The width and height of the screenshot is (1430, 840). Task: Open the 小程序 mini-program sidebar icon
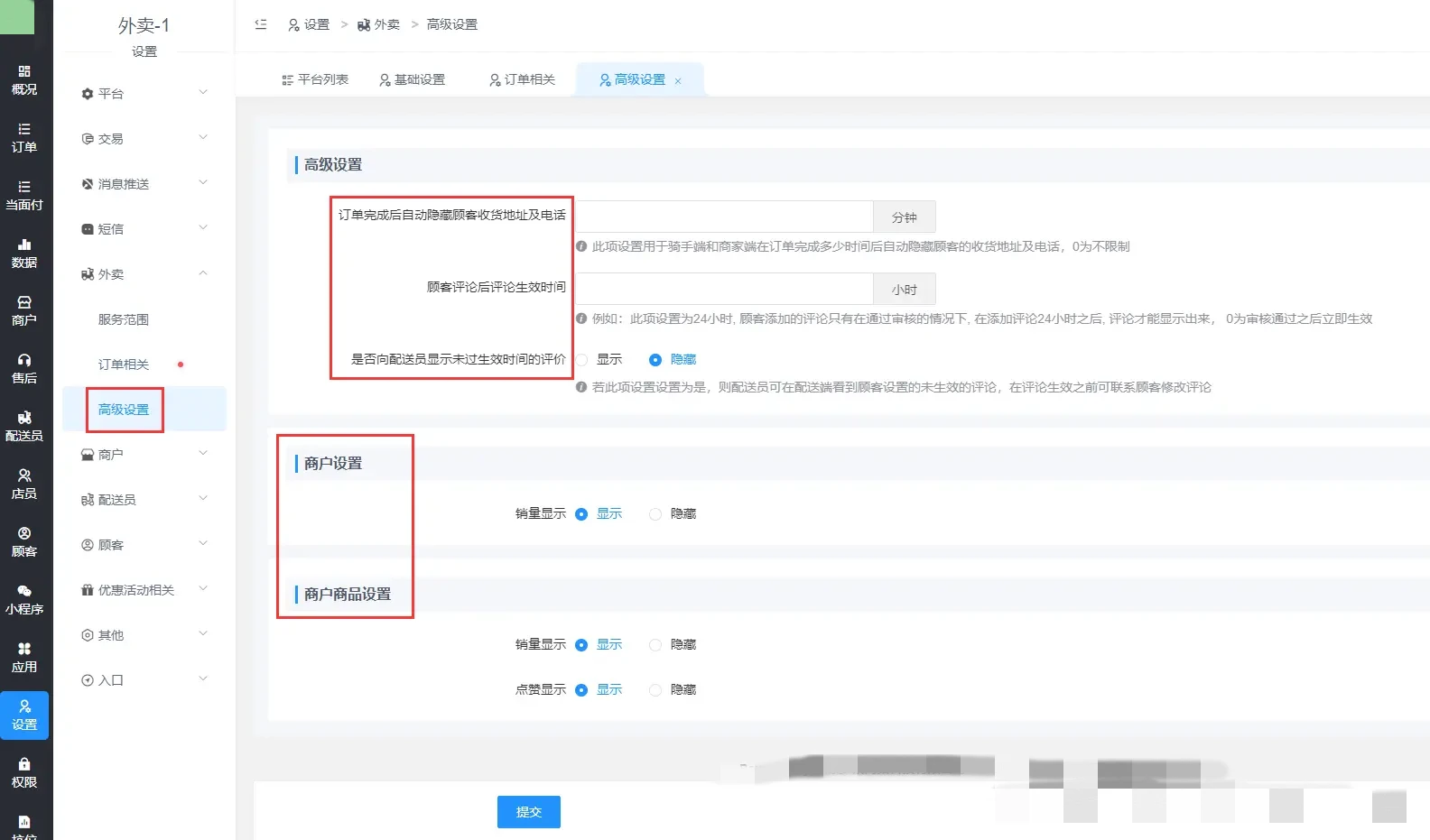(x=24, y=599)
